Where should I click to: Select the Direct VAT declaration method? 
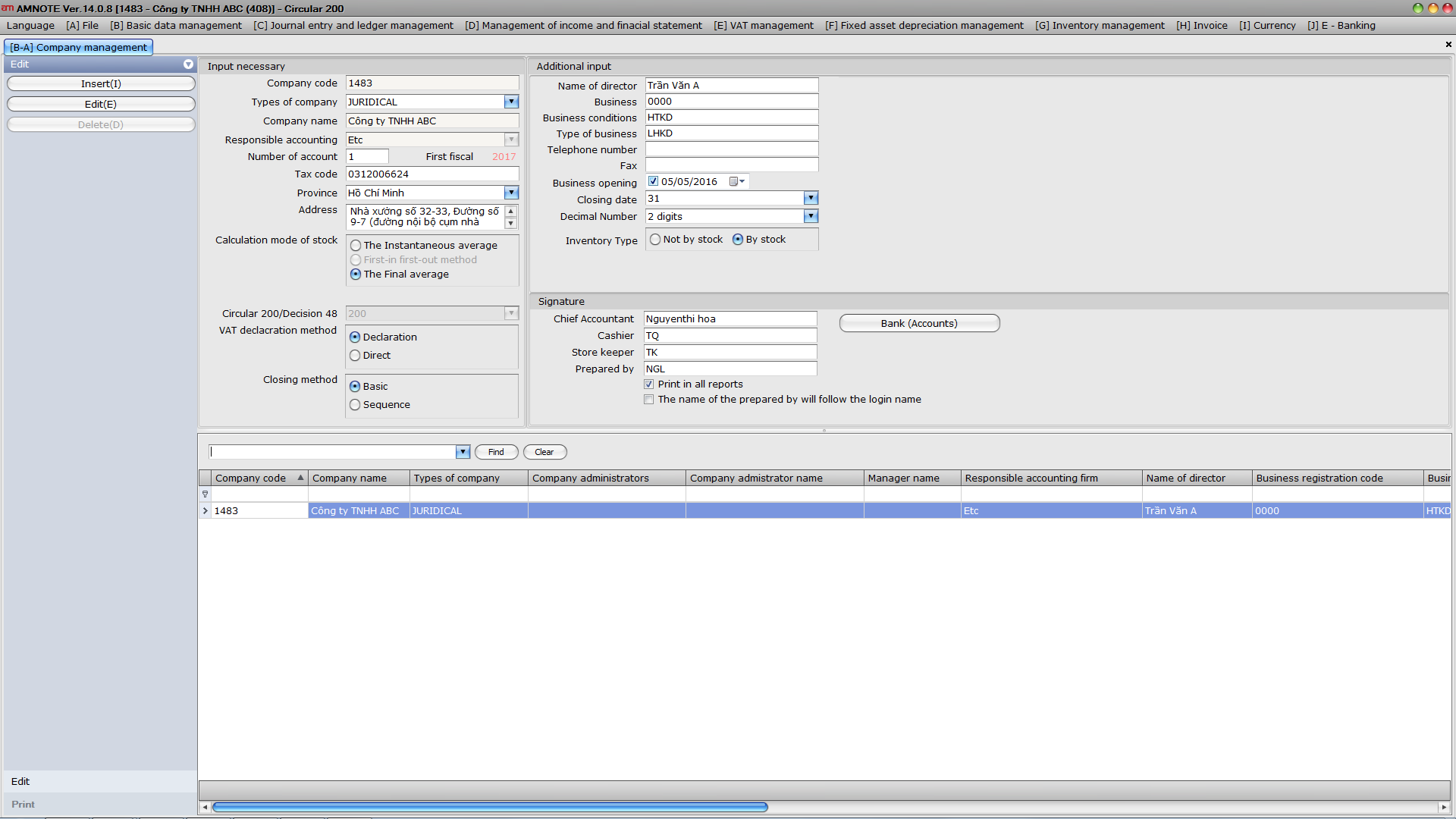(x=355, y=356)
